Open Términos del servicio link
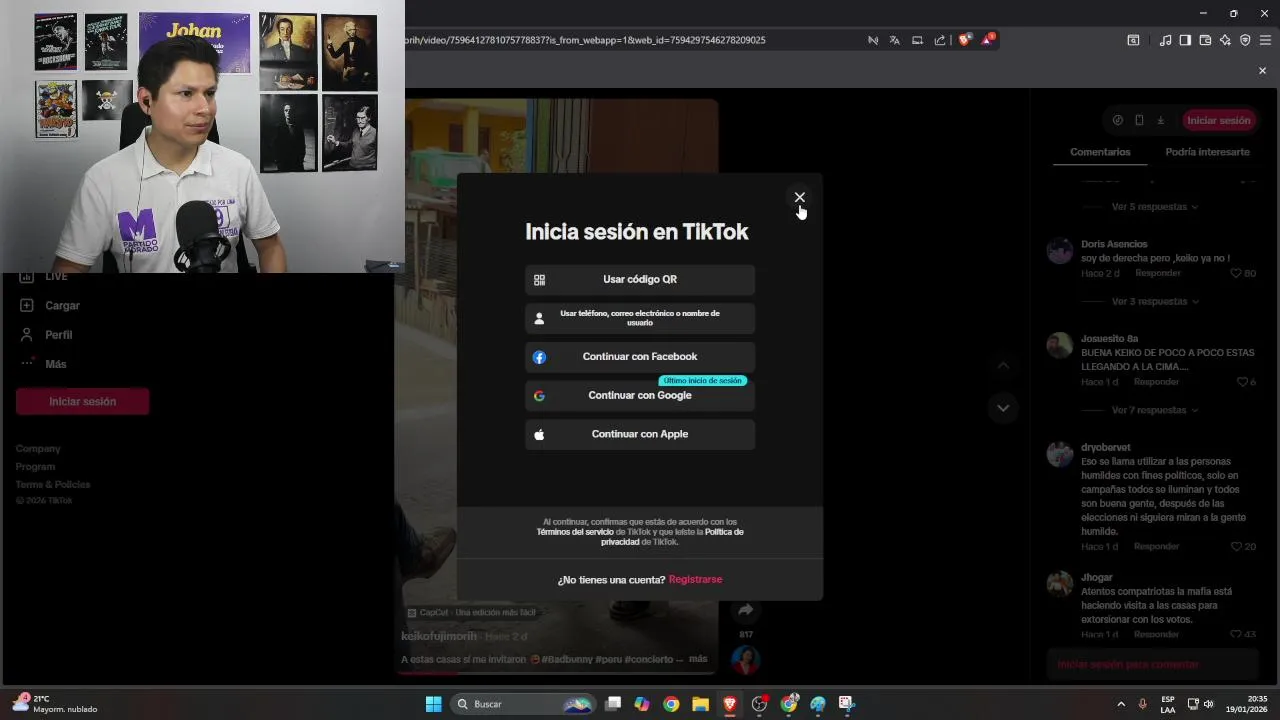The width and height of the screenshot is (1280, 720). tap(575, 532)
